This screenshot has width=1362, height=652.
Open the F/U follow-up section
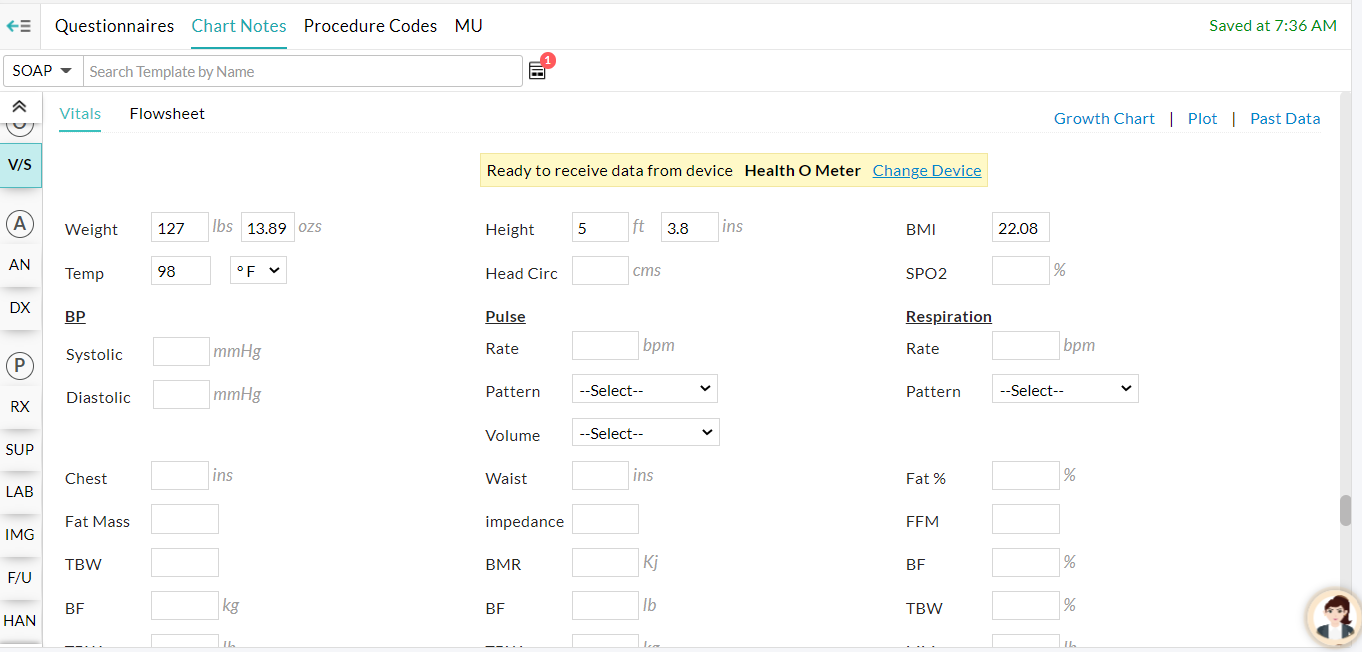click(x=19, y=577)
